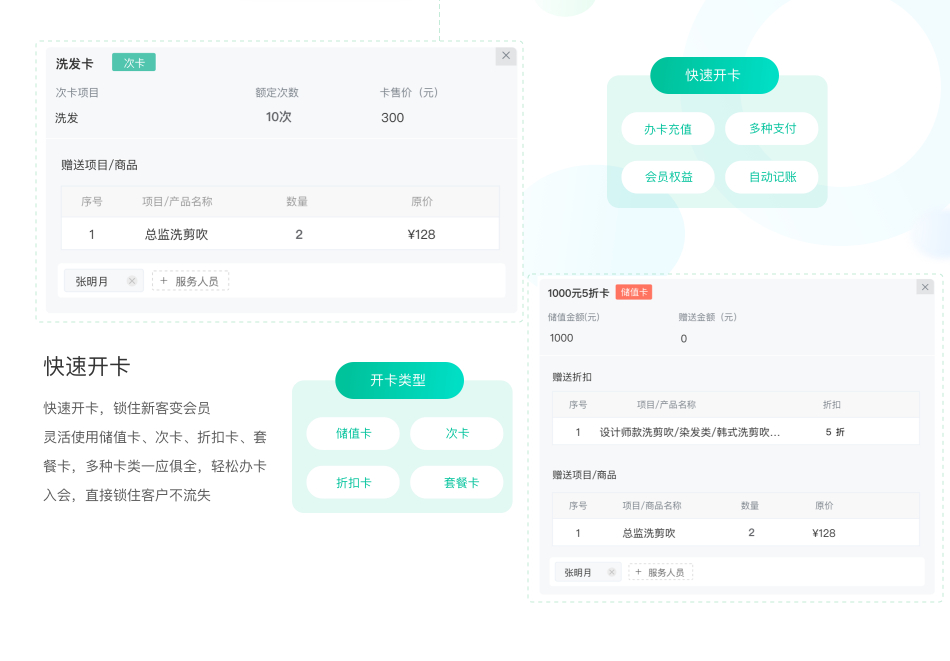The image size is (950, 661).
Task: Remove 张明月 tag in 1000元5折卡 panel
Action: point(612,573)
